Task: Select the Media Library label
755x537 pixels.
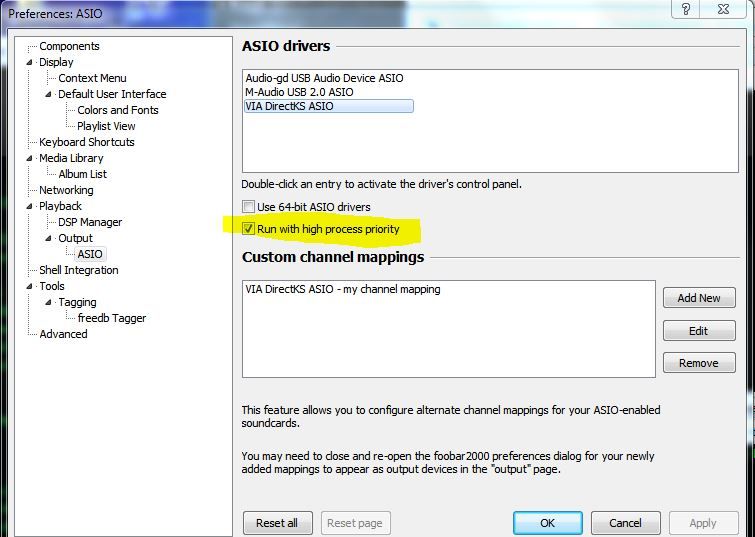Action: 71,158
